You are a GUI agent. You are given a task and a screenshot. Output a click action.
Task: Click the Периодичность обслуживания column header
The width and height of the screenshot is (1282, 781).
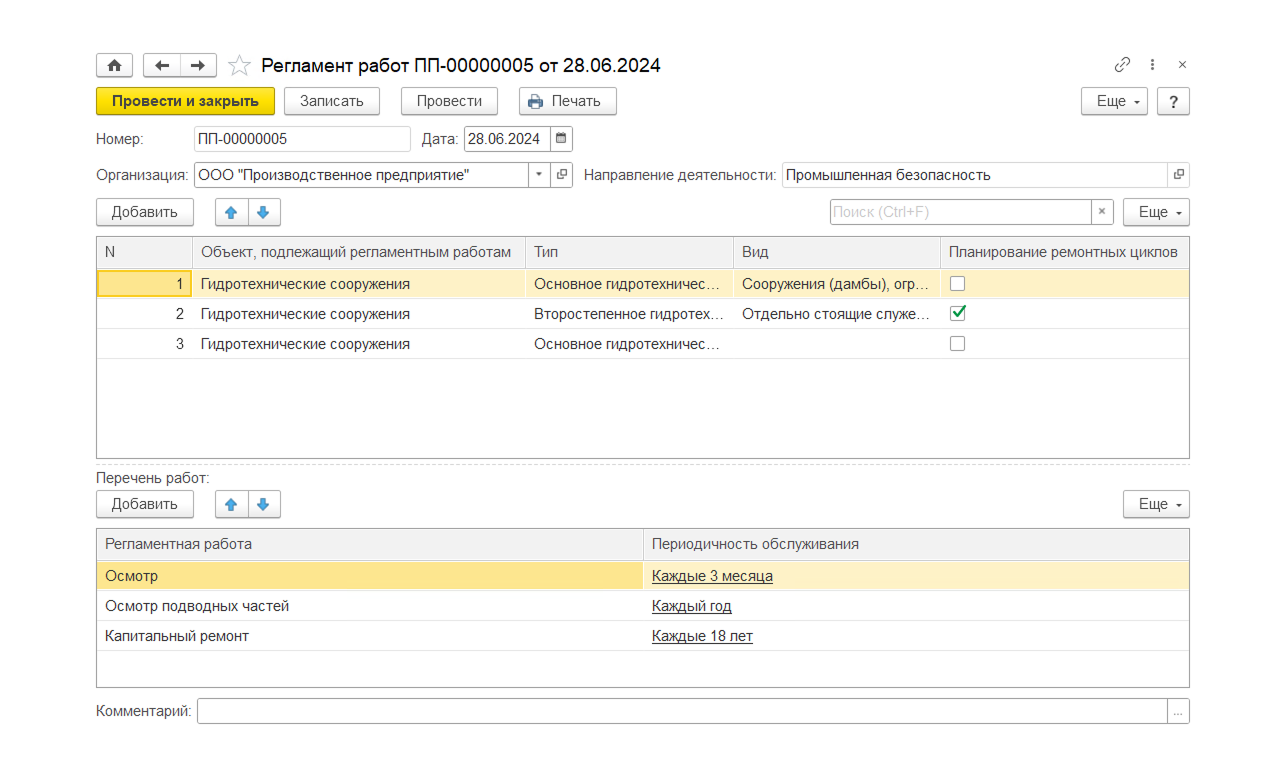tap(916, 544)
